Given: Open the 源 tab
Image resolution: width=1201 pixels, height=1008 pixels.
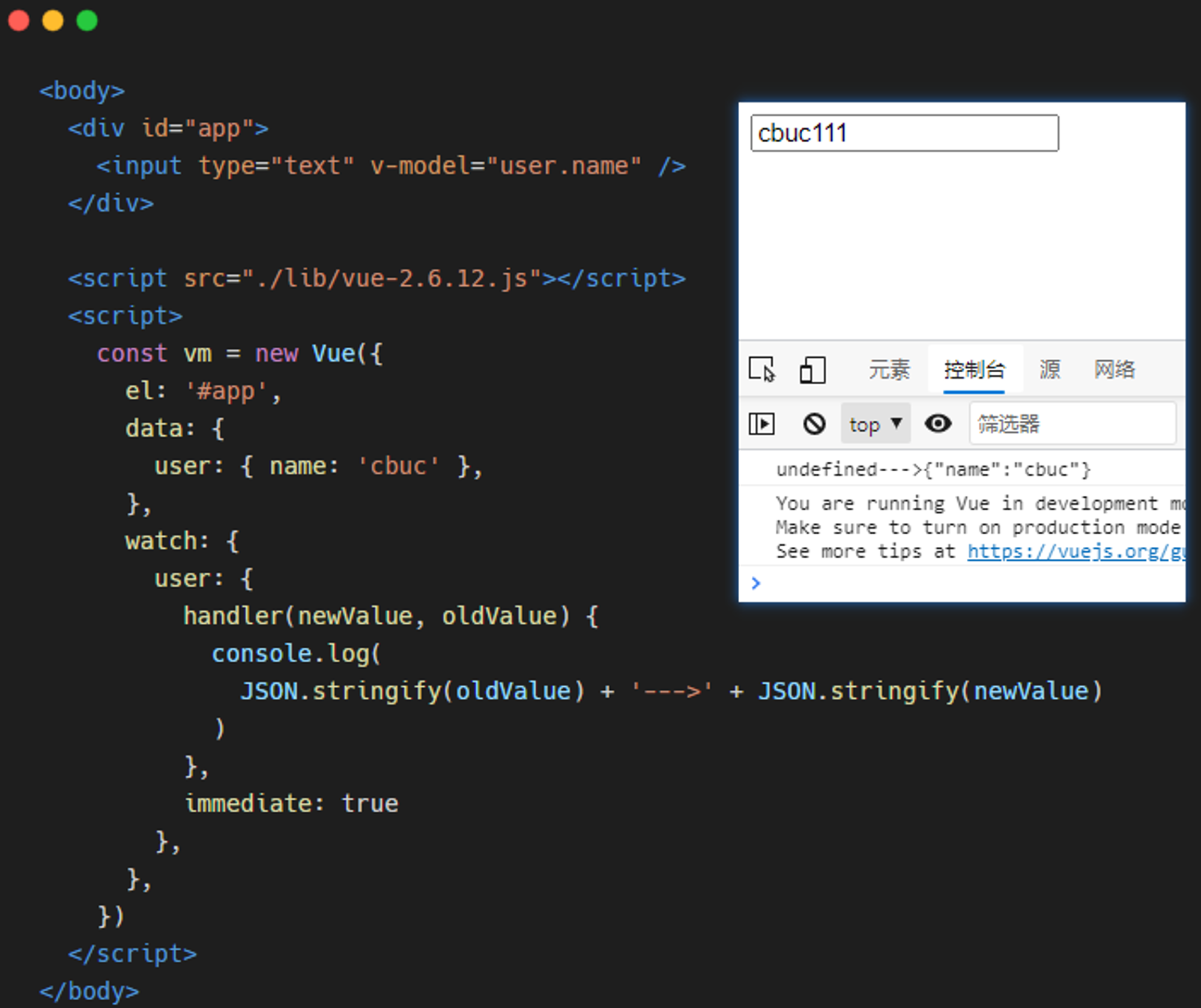Looking at the screenshot, I should 1050,369.
